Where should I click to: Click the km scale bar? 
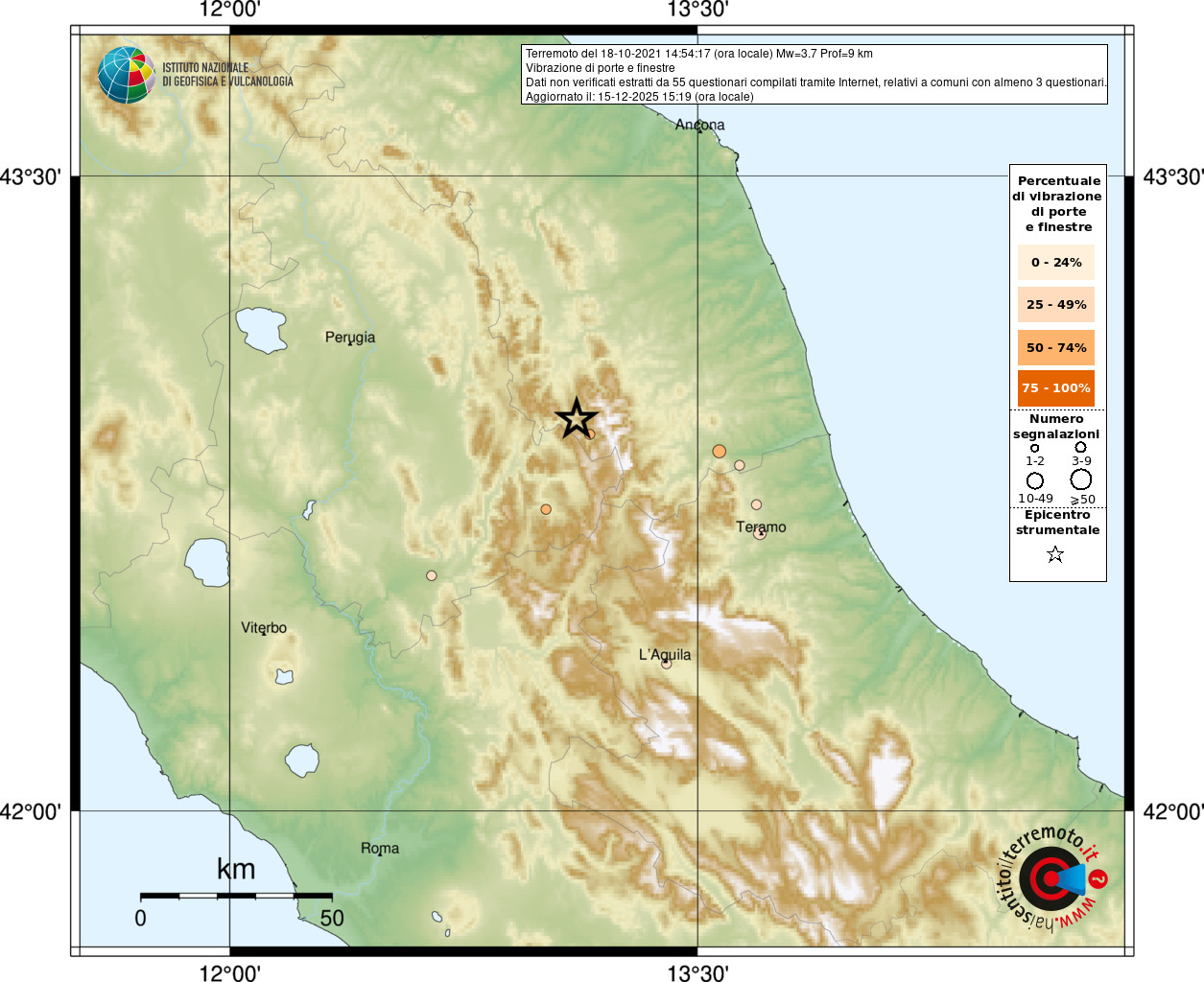coord(236,896)
